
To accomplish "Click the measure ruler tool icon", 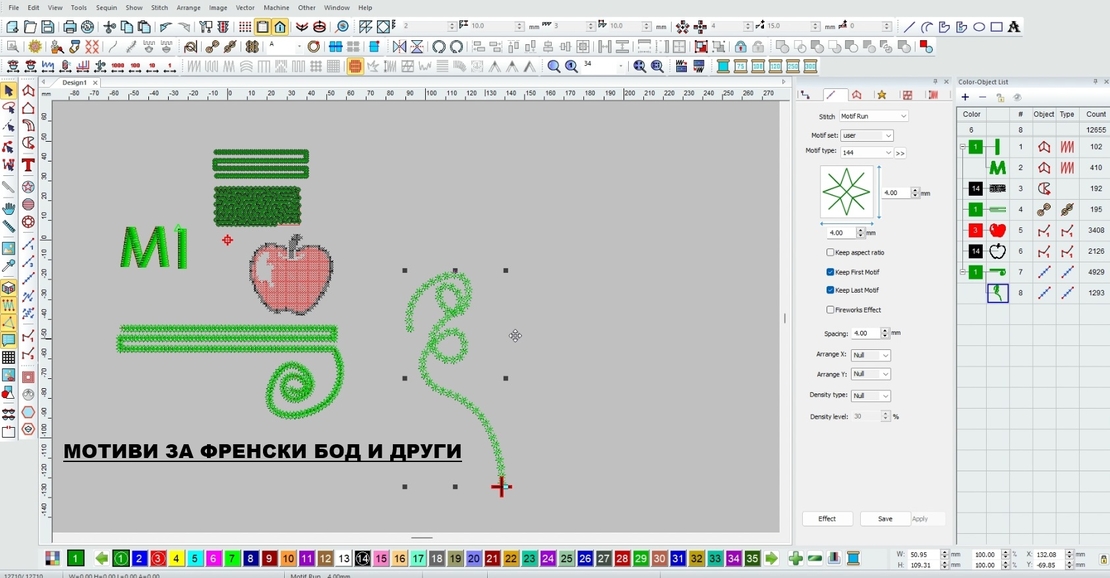I will click(8, 224).
